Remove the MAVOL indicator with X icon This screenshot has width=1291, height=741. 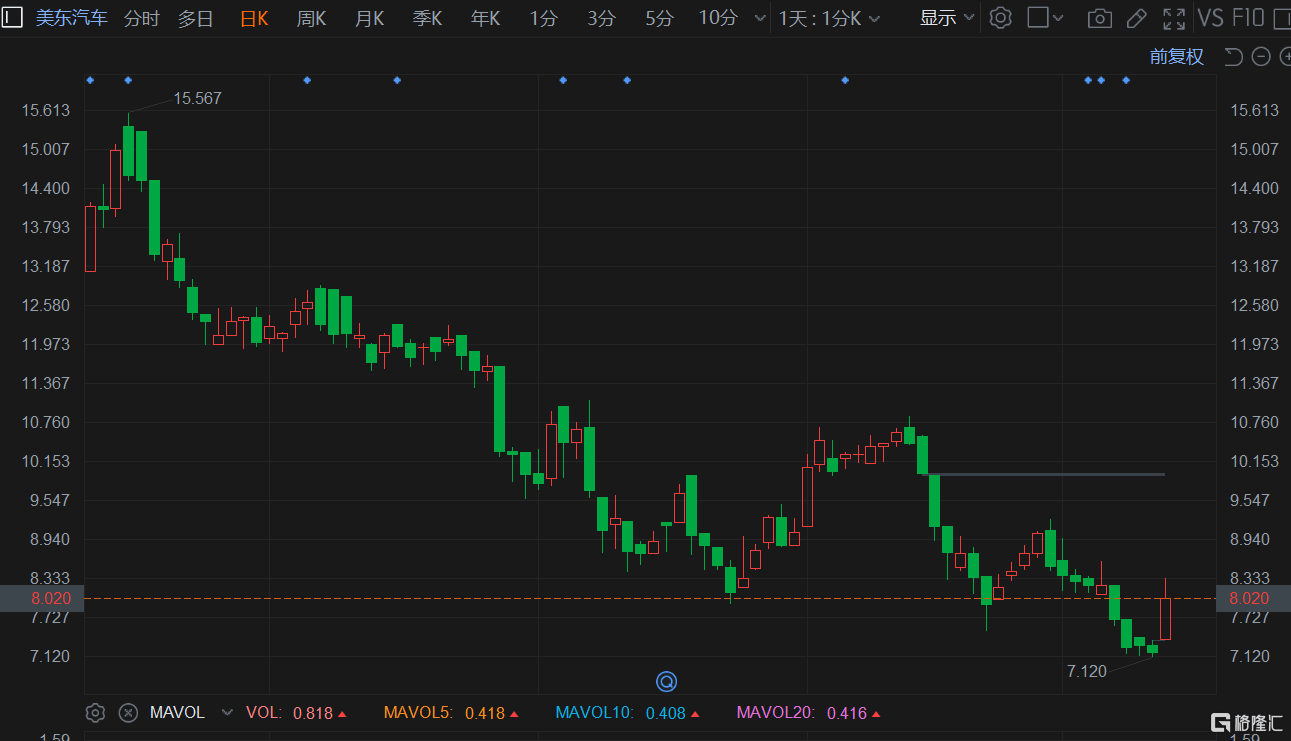click(128, 713)
